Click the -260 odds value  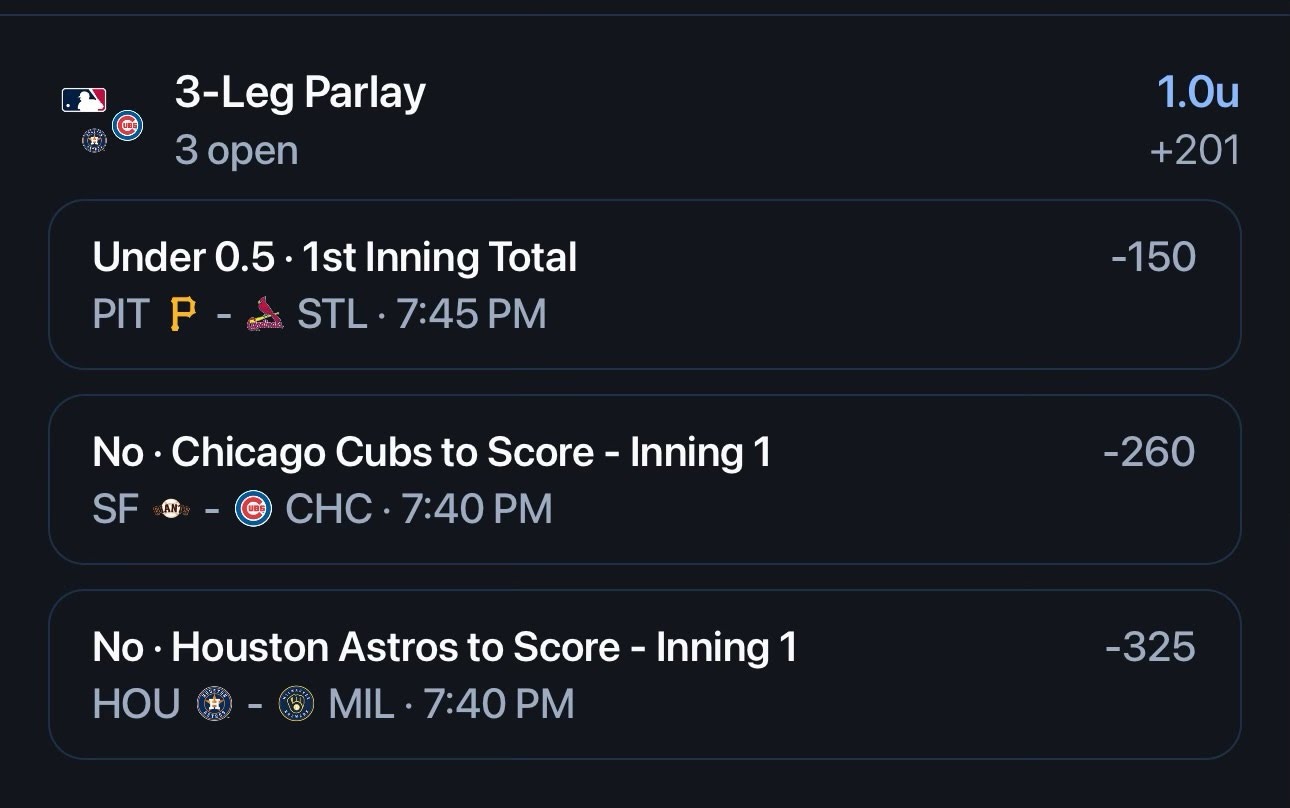pyautogui.click(x=1149, y=453)
